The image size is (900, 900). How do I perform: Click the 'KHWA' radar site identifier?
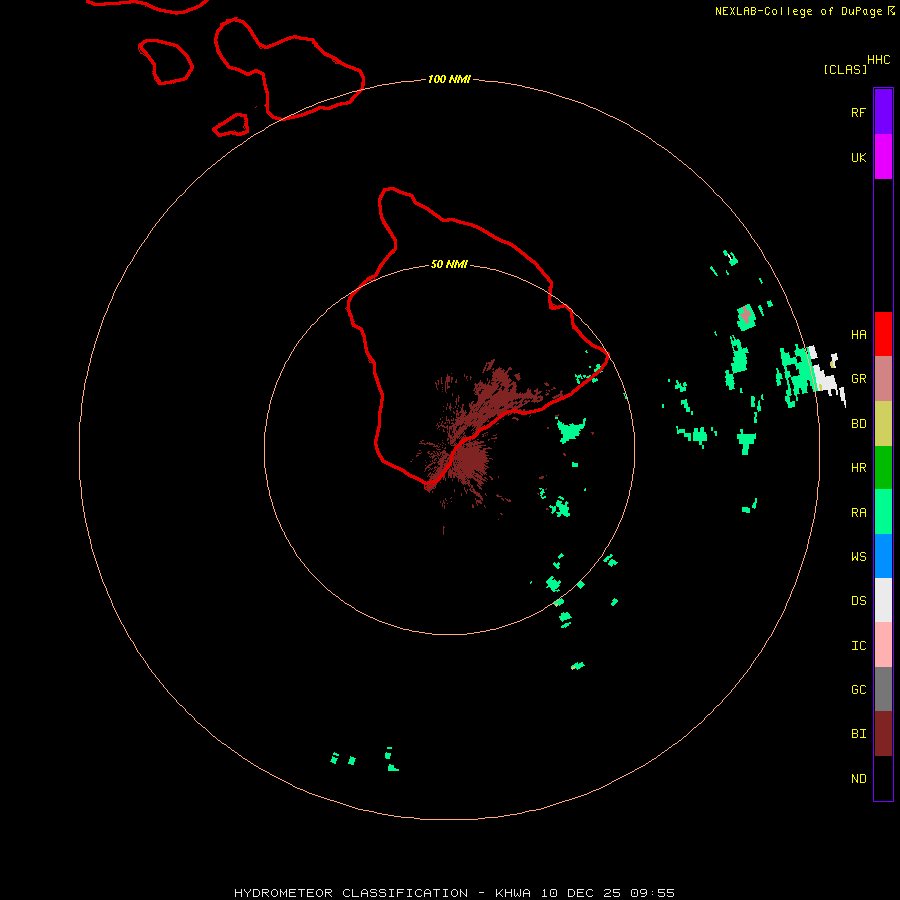pos(513,893)
